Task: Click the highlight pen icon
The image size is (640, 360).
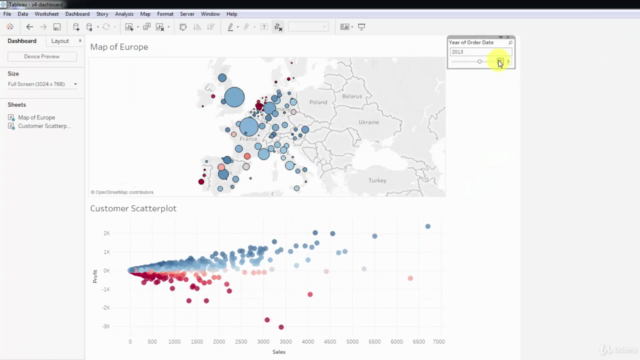Action: (x=230, y=27)
